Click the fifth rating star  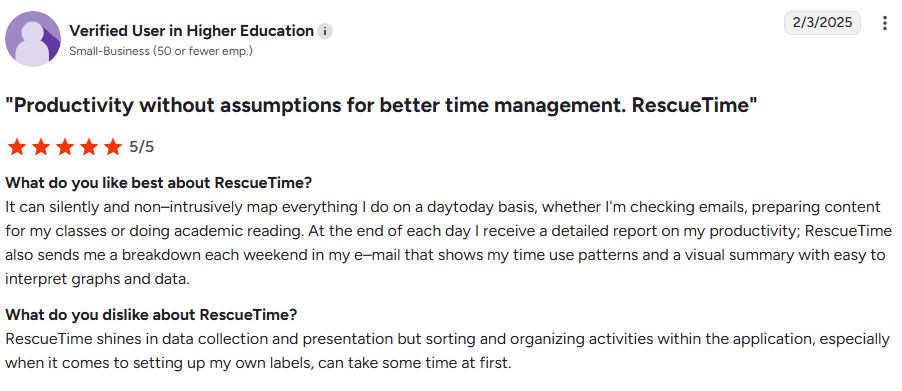113,147
